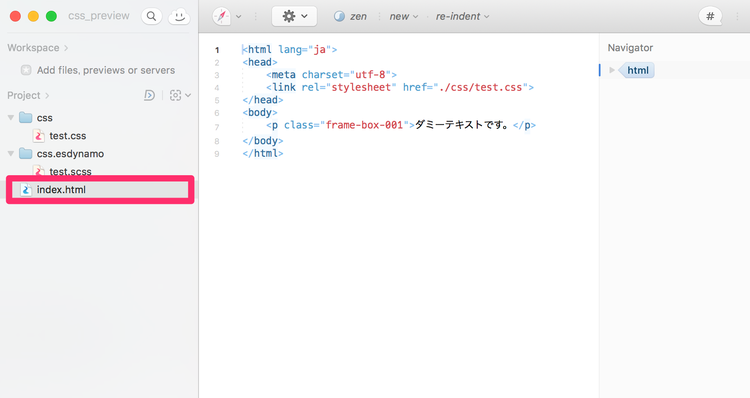Click the Project publish arrow icon
Viewport: 750px width, 398px height.
[x=149, y=95]
